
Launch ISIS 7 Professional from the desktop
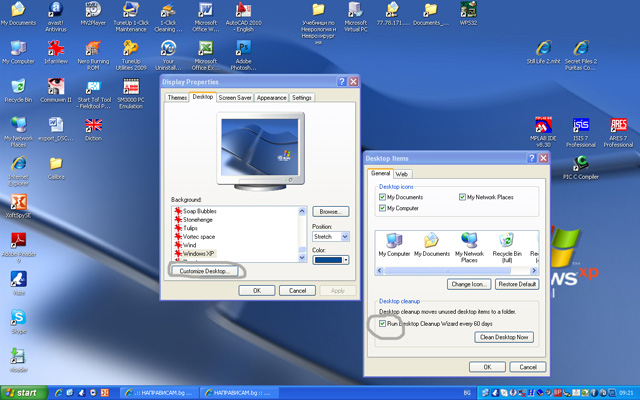[x=581, y=125]
